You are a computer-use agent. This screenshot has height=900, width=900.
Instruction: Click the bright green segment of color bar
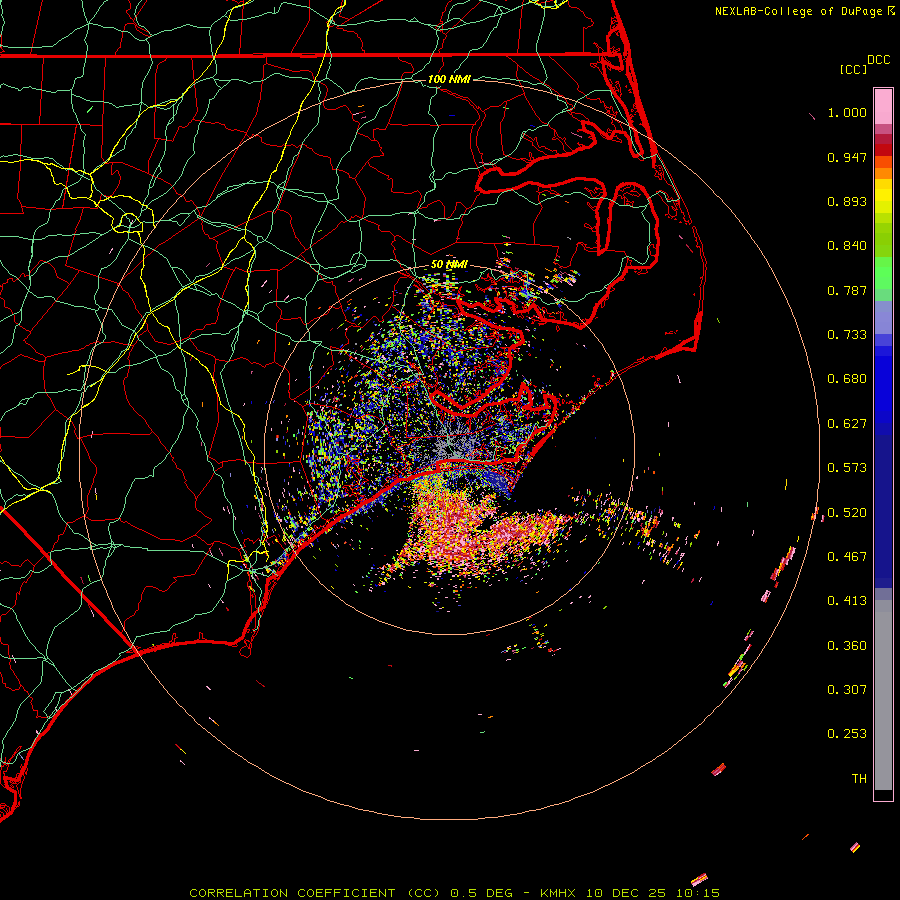[883, 273]
